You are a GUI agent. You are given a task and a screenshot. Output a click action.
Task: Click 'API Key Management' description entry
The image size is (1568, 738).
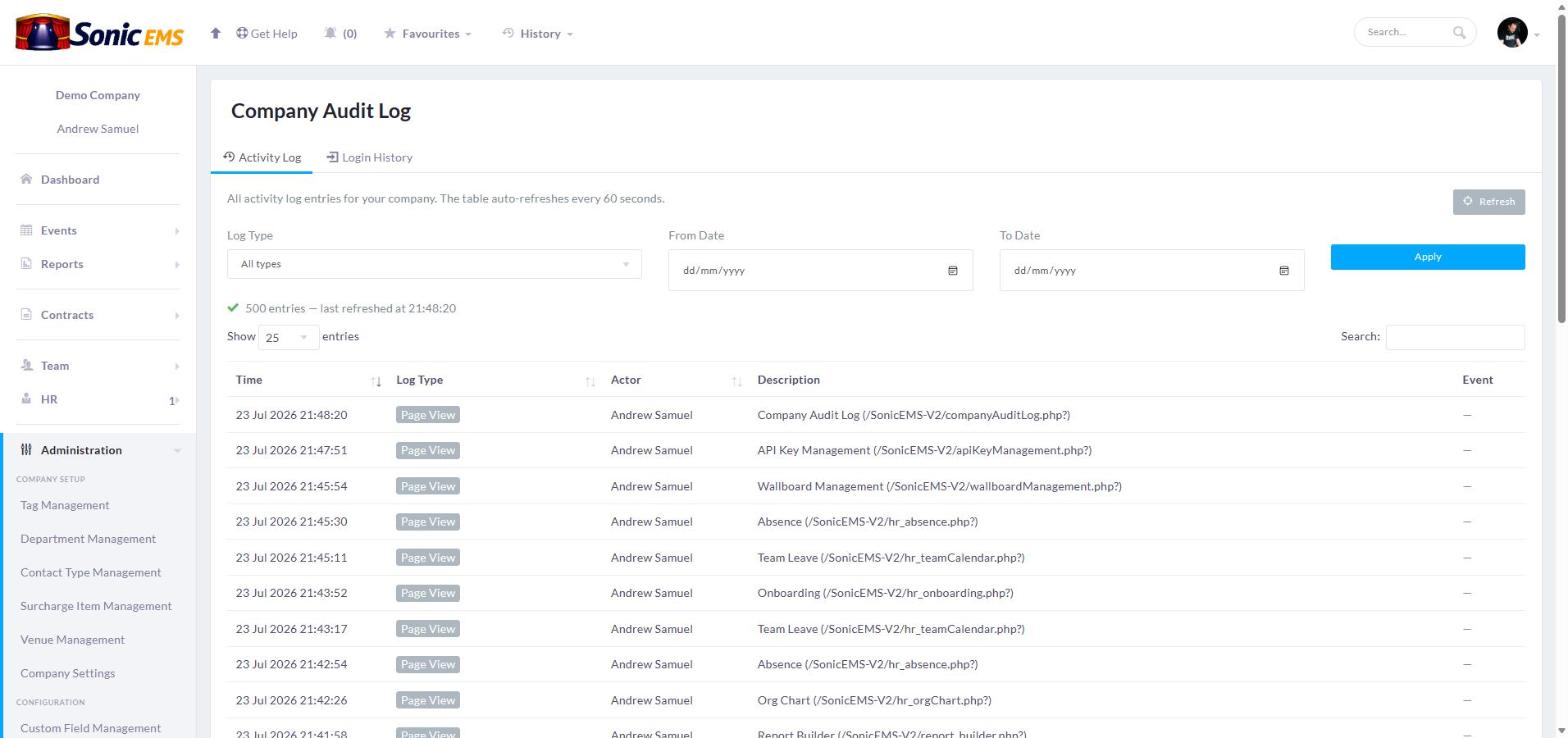(x=924, y=450)
